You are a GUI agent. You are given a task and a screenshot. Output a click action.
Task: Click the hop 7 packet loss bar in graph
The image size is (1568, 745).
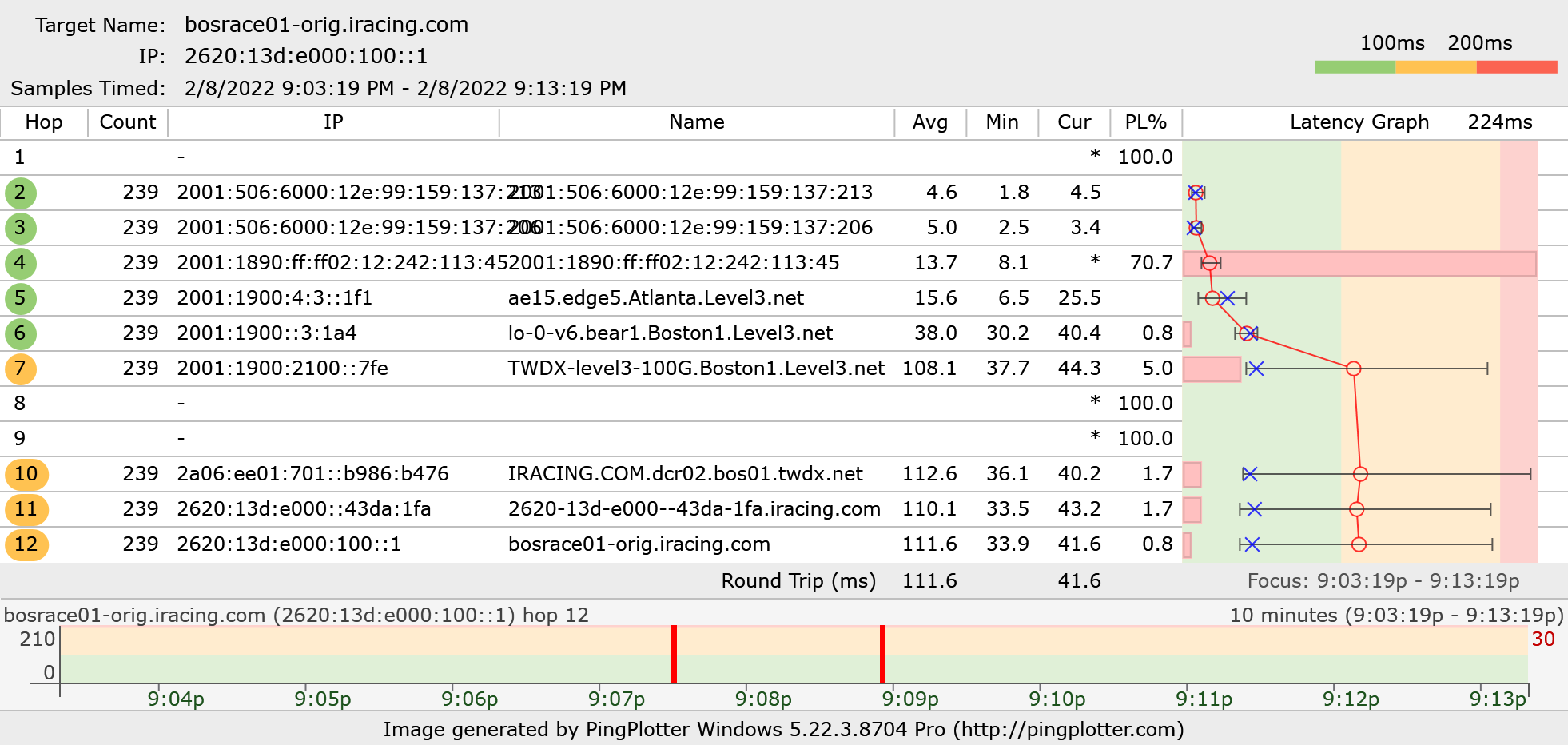(1212, 369)
